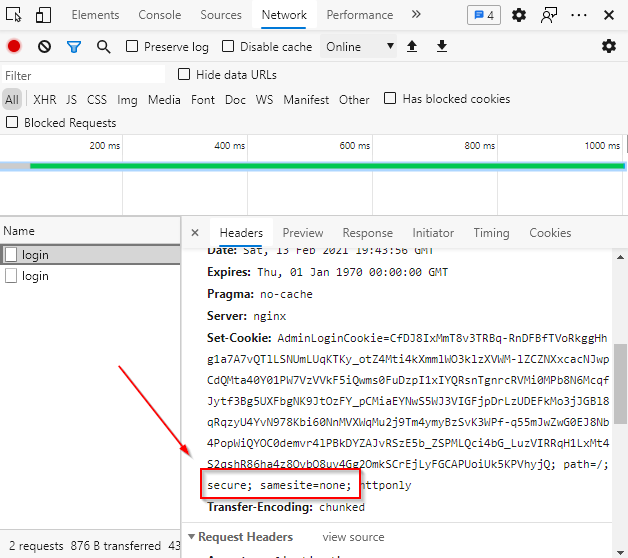
Task: Open the Headers detail tab
Action: pos(241,233)
